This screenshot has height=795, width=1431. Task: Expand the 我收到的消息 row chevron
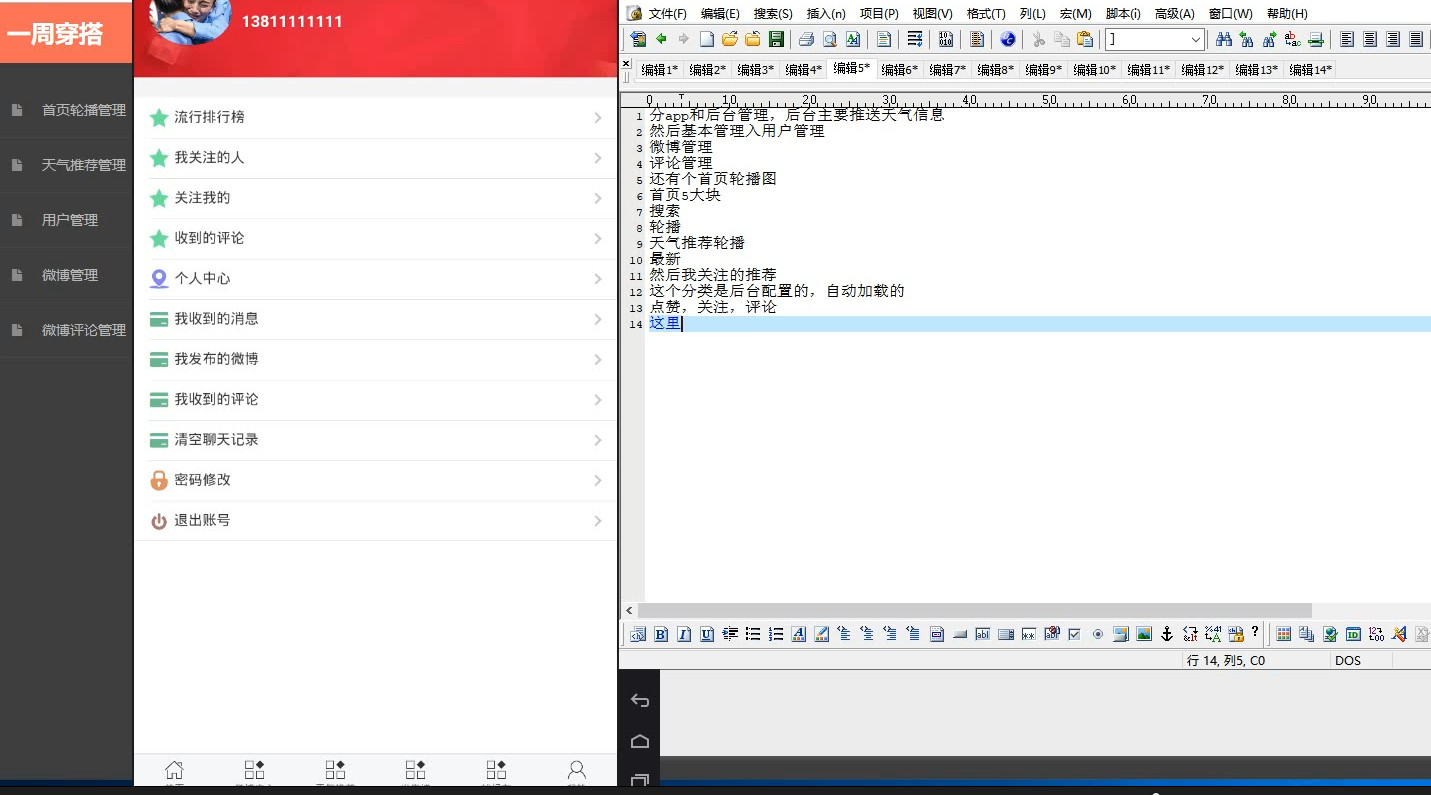pos(598,319)
